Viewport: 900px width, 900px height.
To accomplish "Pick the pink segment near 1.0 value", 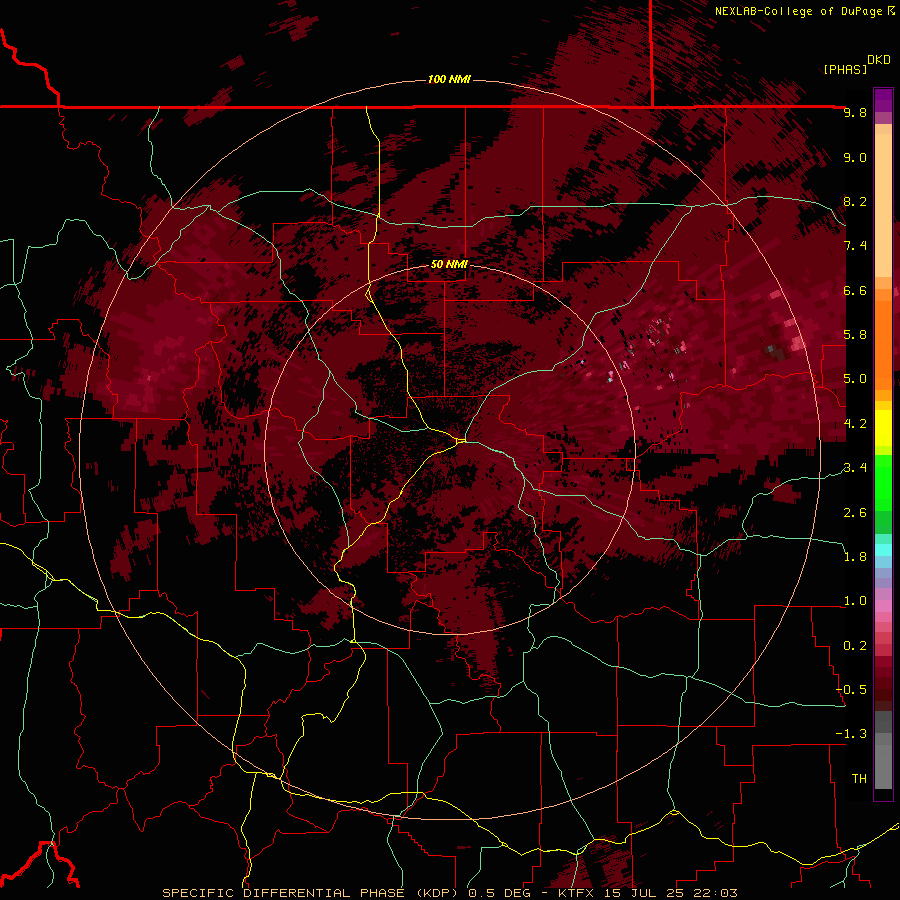I will pyautogui.click(x=883, y=606).
